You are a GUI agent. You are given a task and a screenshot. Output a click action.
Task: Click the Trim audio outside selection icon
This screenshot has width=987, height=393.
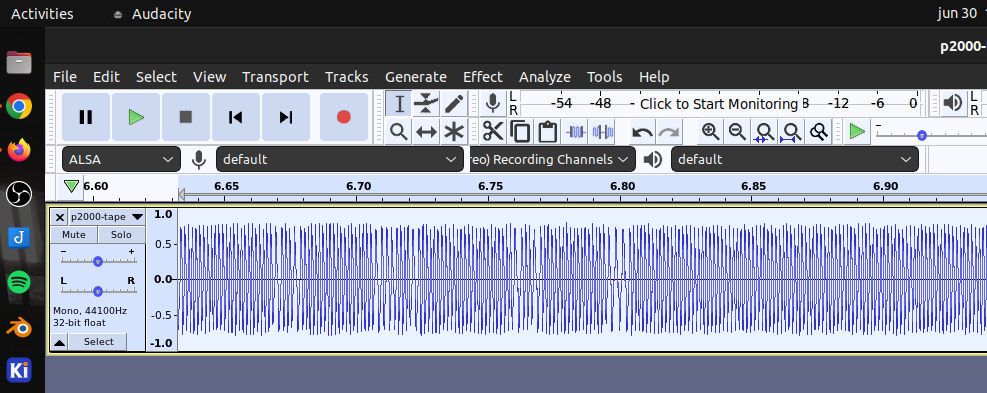pyautogui.click(x=576, y=132)
